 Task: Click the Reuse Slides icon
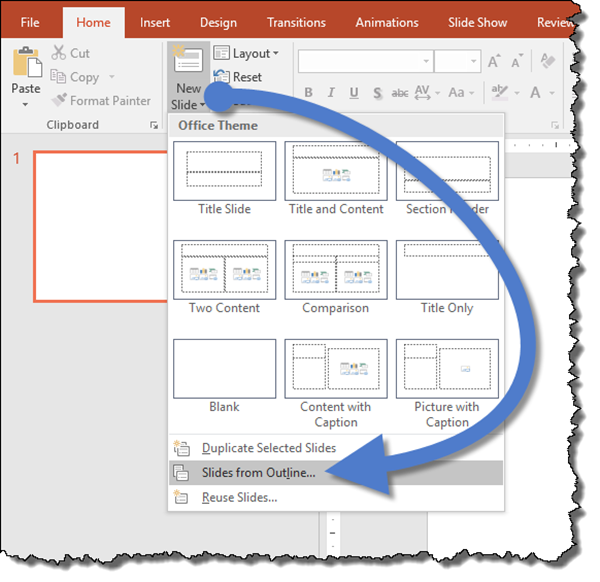(x=182, y=497)
